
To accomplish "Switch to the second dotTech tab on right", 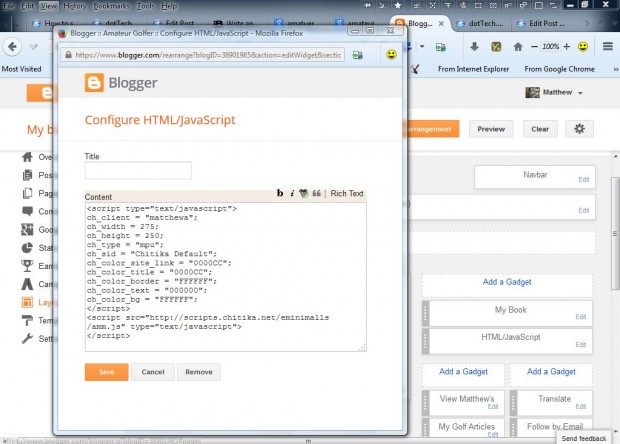I will (x=480, y=23).
